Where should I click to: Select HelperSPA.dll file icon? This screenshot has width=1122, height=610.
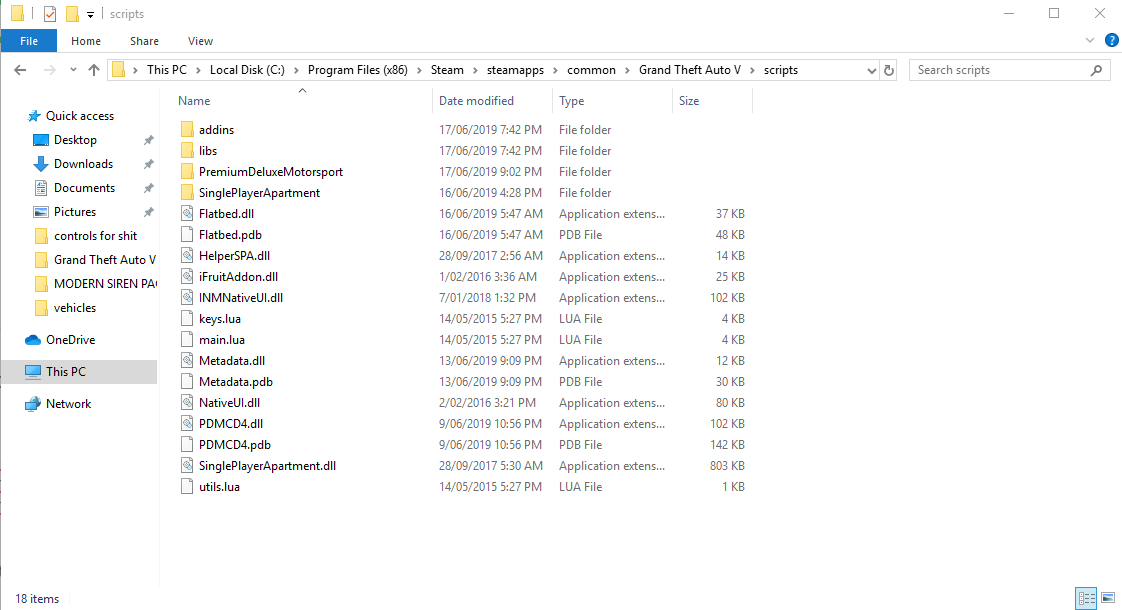coord(187,256)
